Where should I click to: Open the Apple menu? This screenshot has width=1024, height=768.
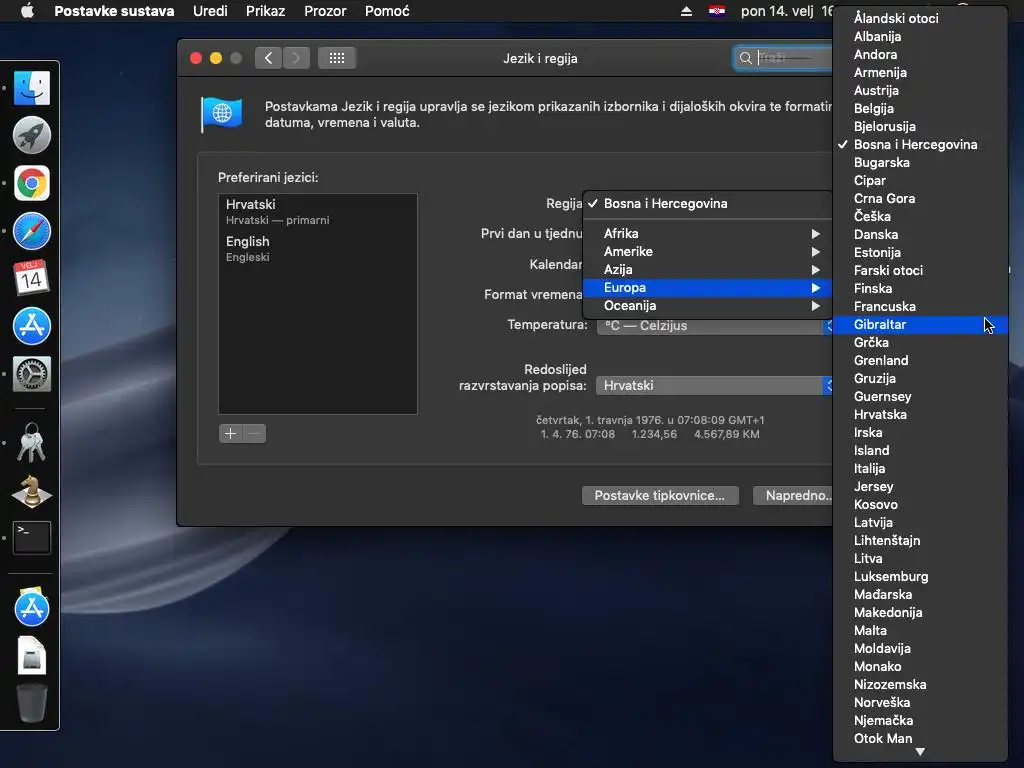[27, 11]
